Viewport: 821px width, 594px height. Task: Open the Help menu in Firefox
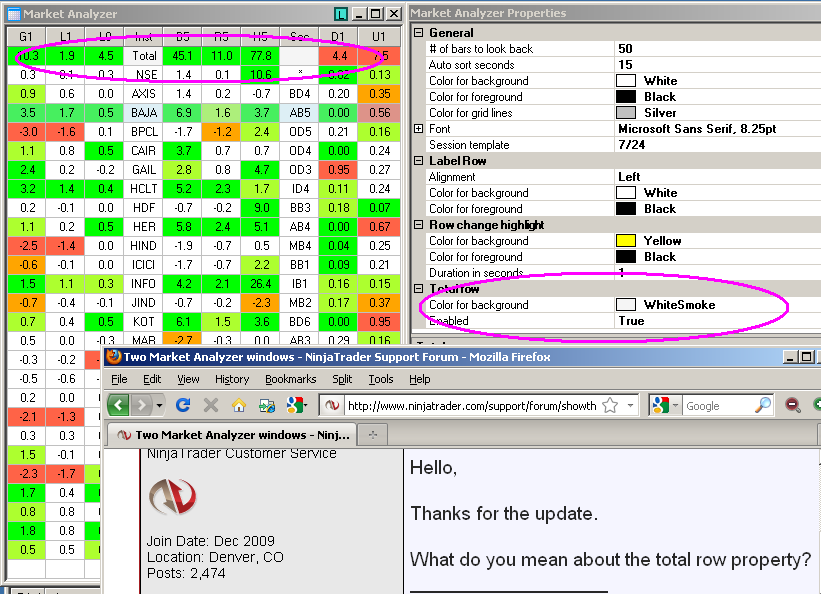point(419,379)
